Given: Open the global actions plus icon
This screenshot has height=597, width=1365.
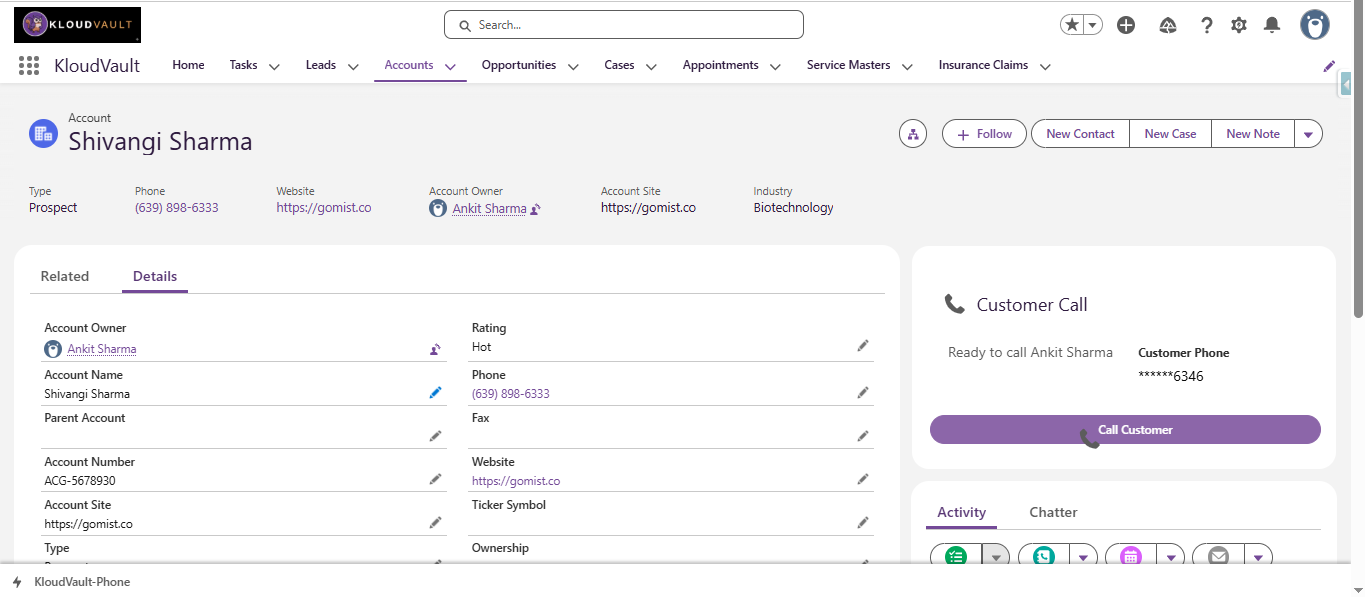Looking at the screenshot, I should 1126,25.
